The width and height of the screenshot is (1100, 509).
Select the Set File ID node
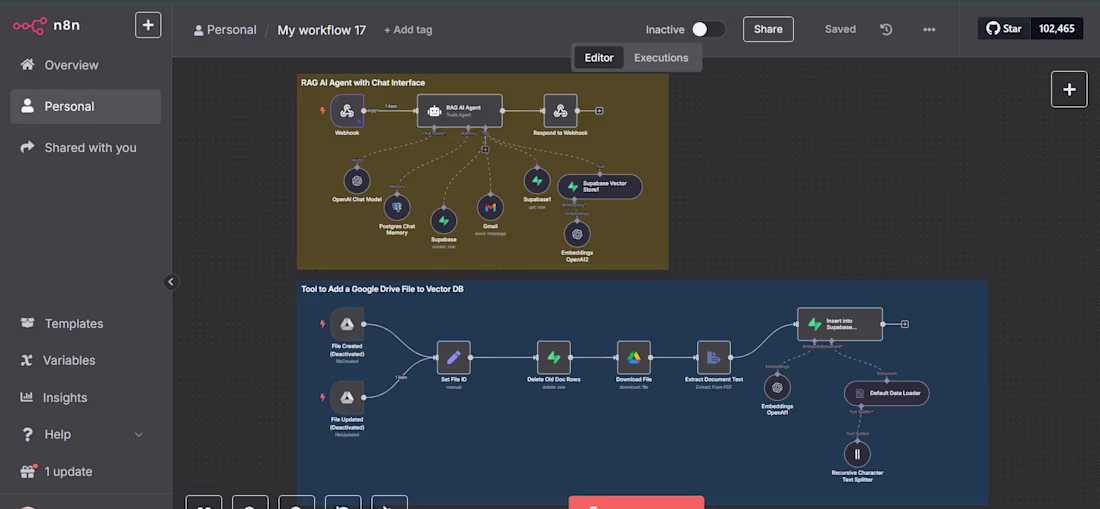click(x=453, y=358)
